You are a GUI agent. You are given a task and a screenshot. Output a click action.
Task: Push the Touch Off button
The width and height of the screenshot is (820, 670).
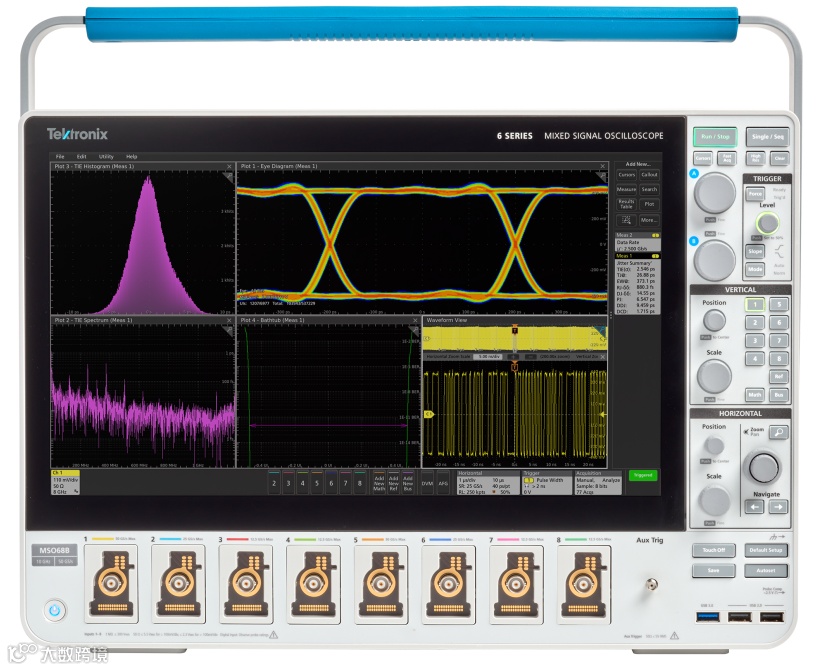pyautogui.click(x=714, y=550)
